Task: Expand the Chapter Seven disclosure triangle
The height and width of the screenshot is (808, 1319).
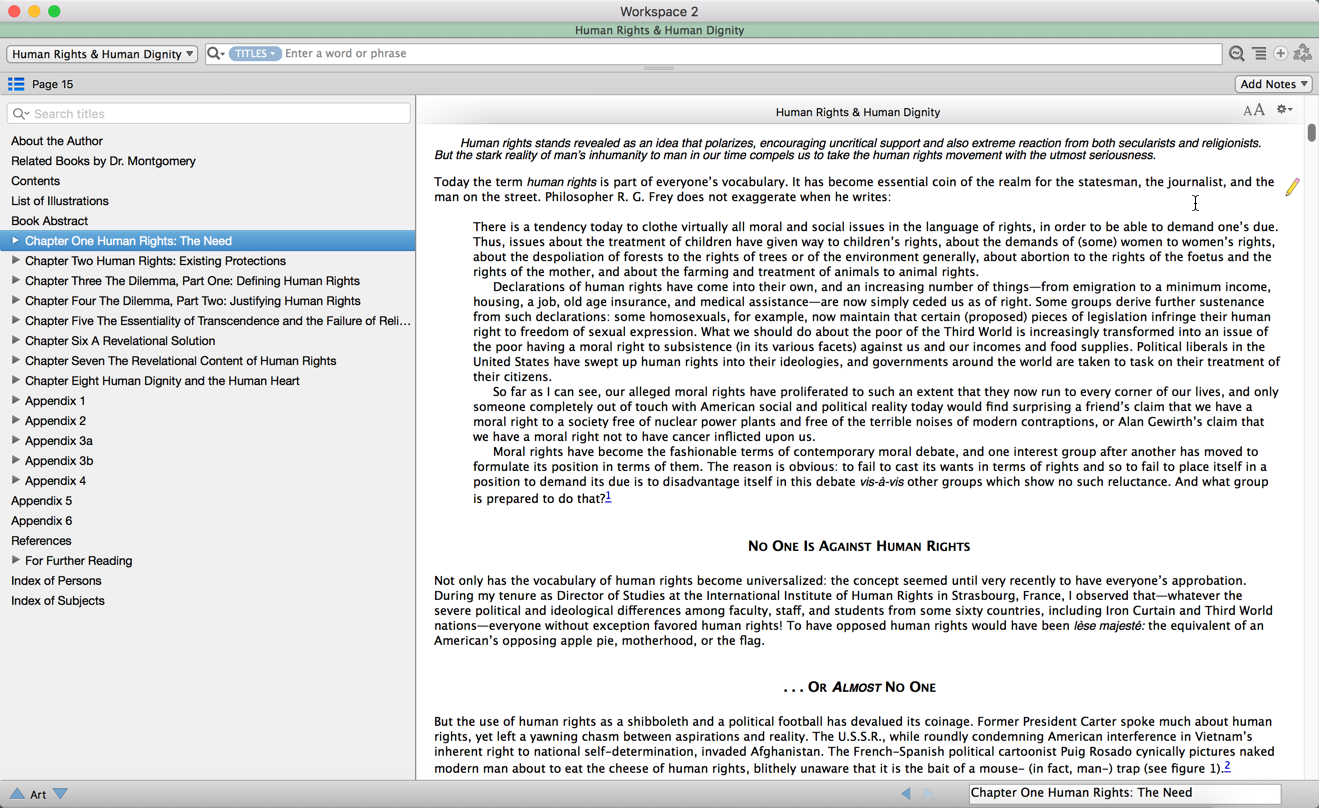Action: coord(15,361)
